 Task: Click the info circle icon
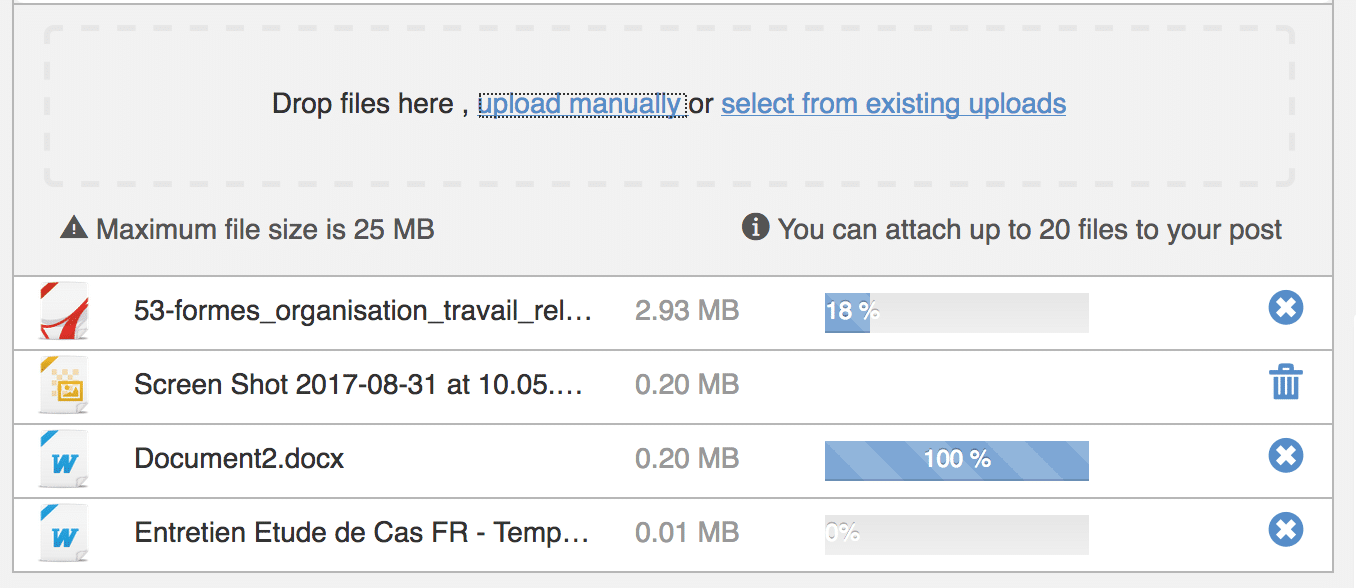pos(755,228)
